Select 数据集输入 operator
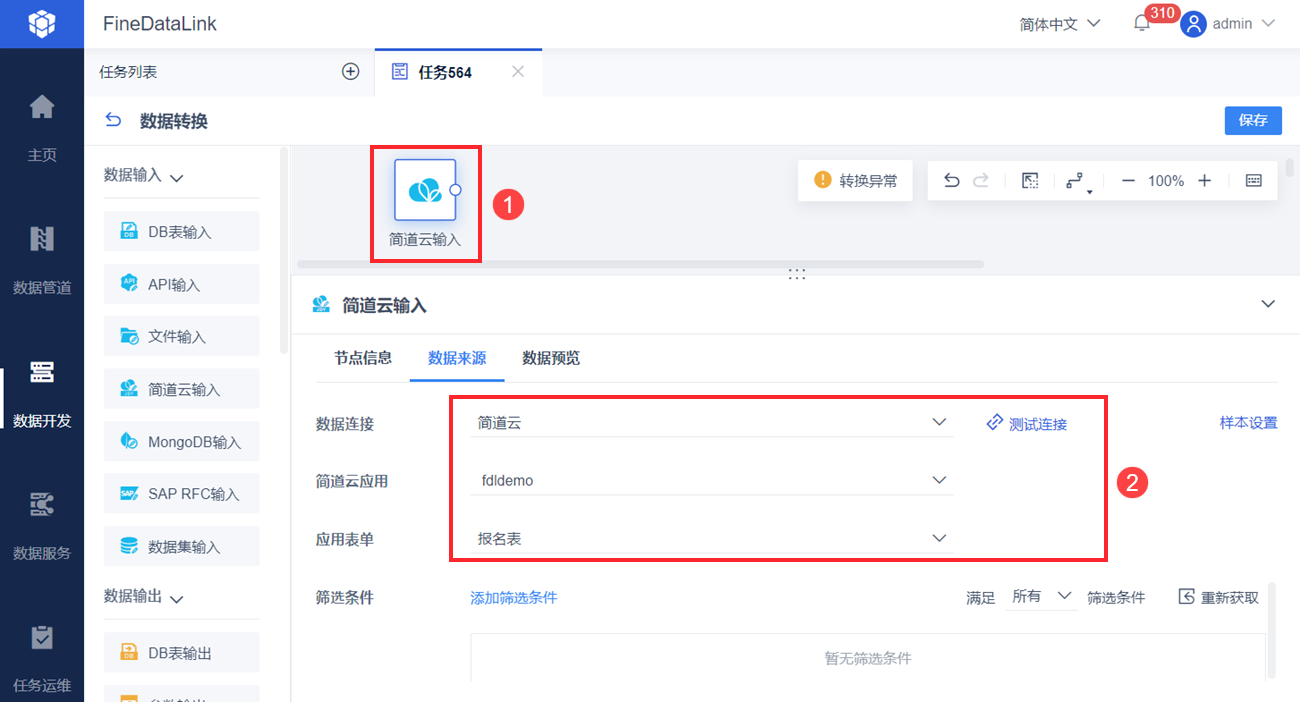The image size is (1300, 702). (x=182, y=546)
